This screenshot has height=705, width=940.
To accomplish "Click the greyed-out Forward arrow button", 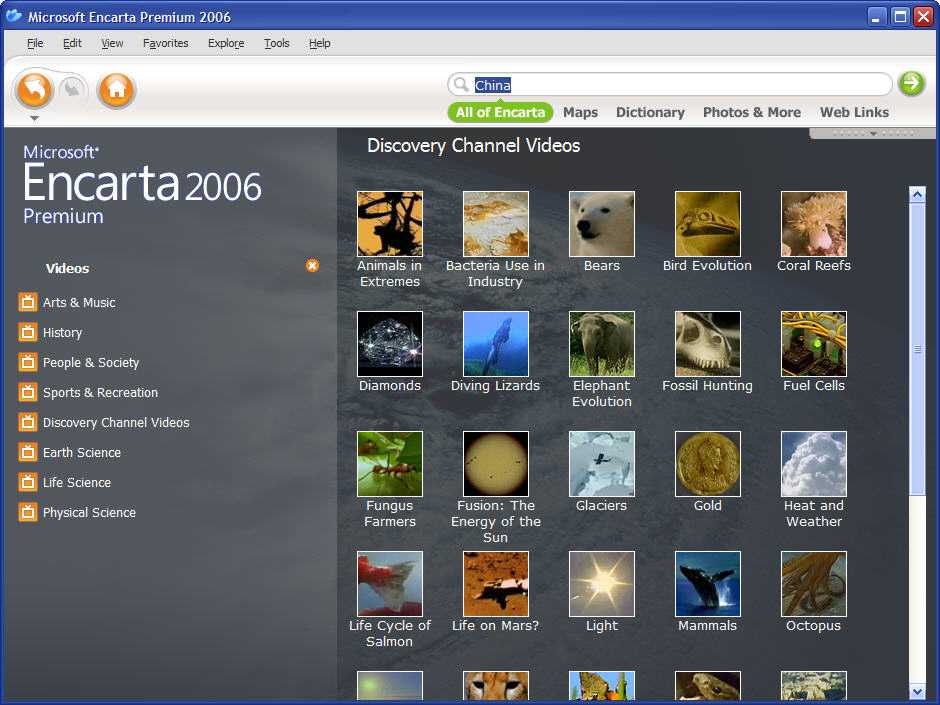I will (73, 90).
